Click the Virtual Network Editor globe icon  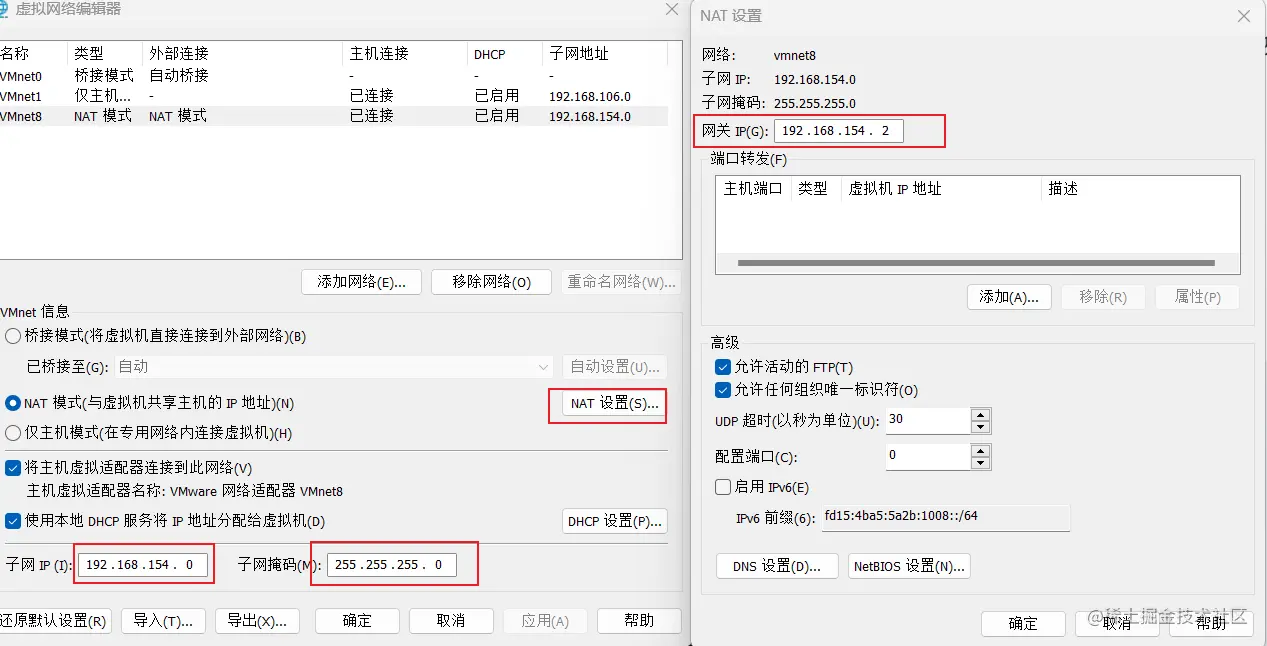click(x=4, y=9)
